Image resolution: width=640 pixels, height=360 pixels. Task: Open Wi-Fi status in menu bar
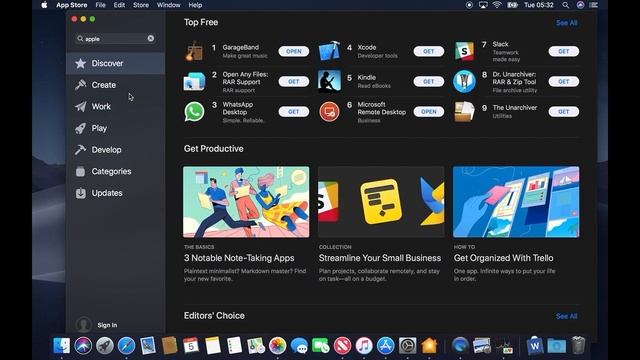click(497, 5)
